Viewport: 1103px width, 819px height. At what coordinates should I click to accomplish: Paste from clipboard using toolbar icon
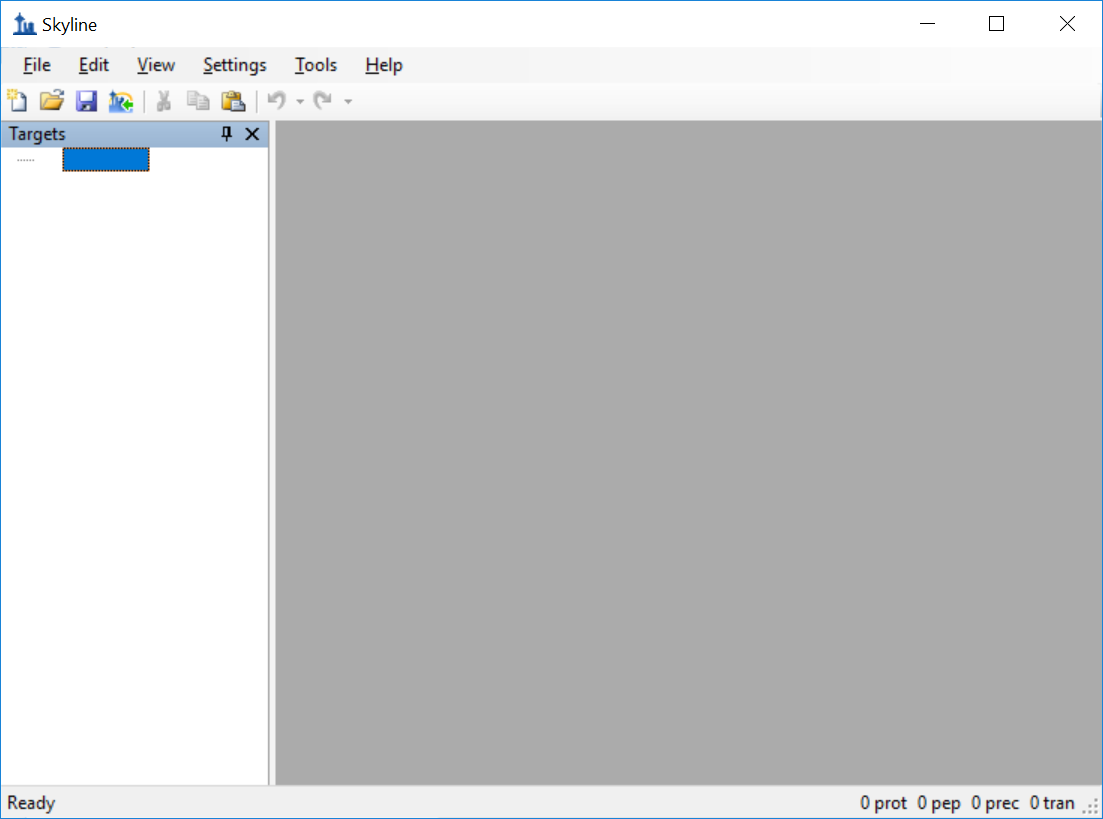tap(233, 101)
